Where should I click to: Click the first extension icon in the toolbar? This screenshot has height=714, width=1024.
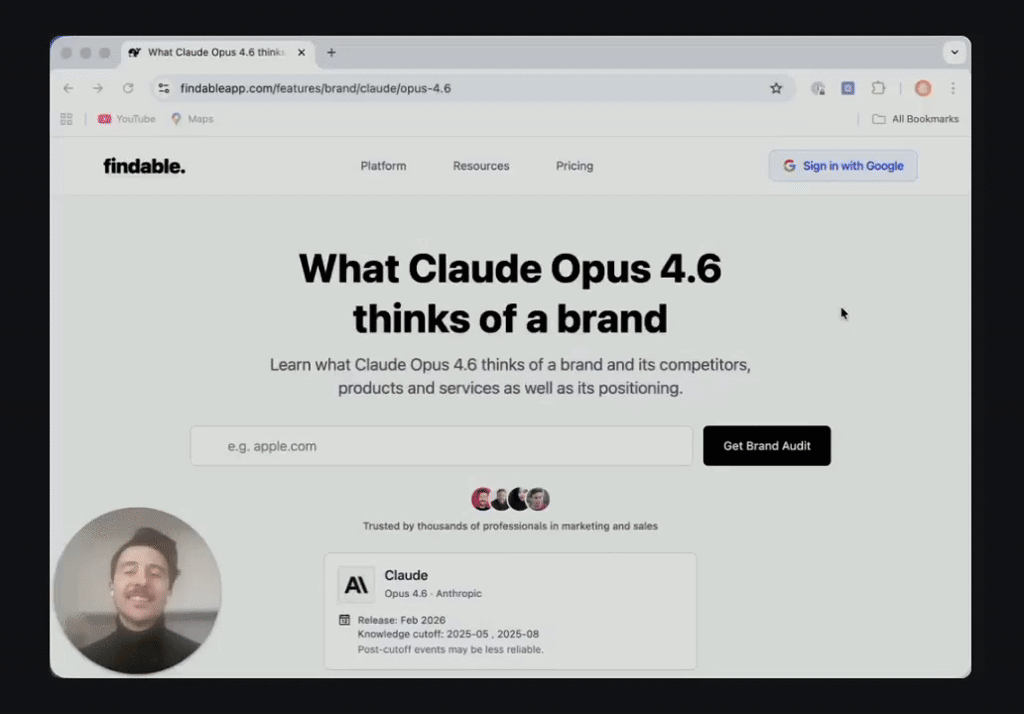[818, 88]
